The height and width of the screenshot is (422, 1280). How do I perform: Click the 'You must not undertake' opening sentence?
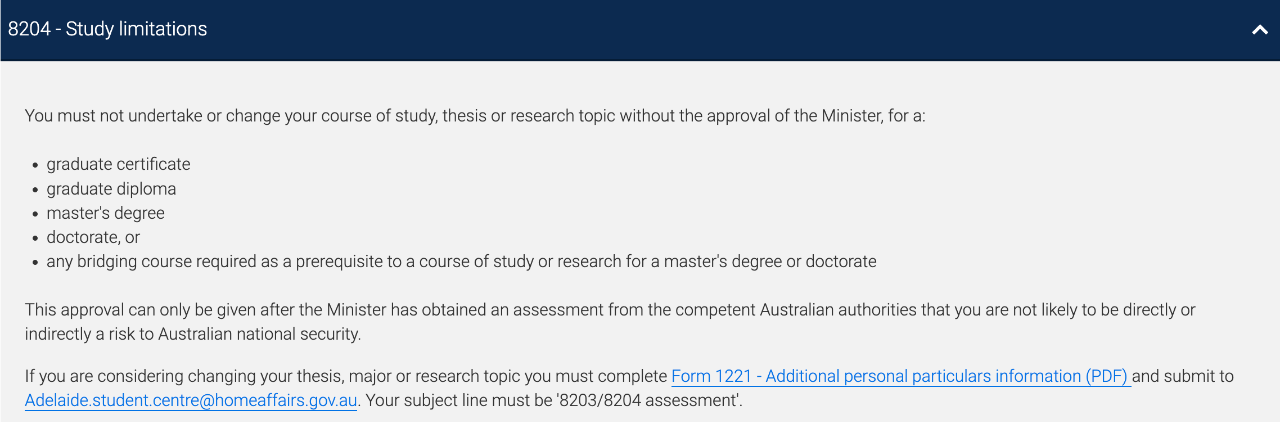[475, 115]
